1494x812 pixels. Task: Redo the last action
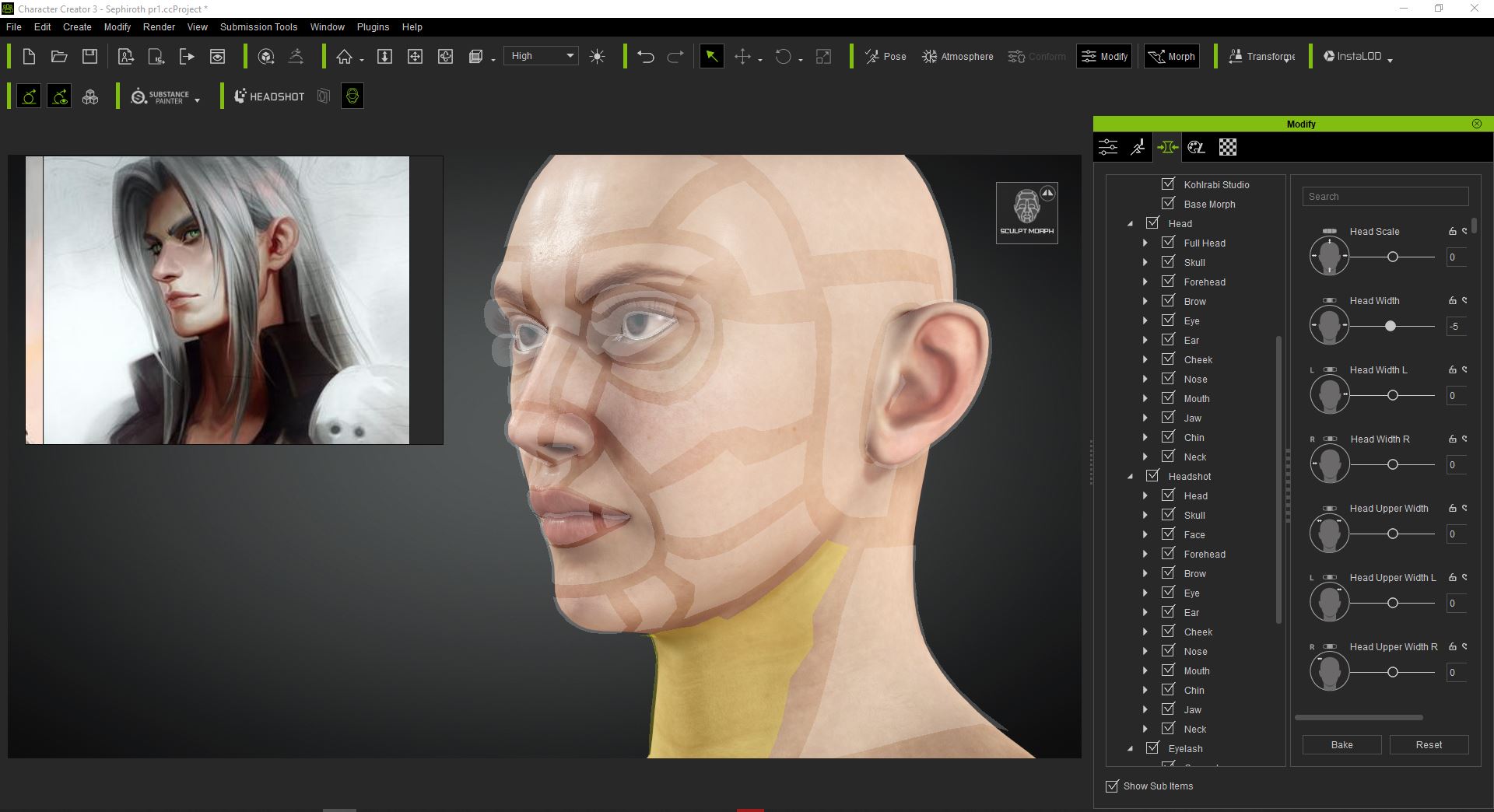[x=675, y=56]
